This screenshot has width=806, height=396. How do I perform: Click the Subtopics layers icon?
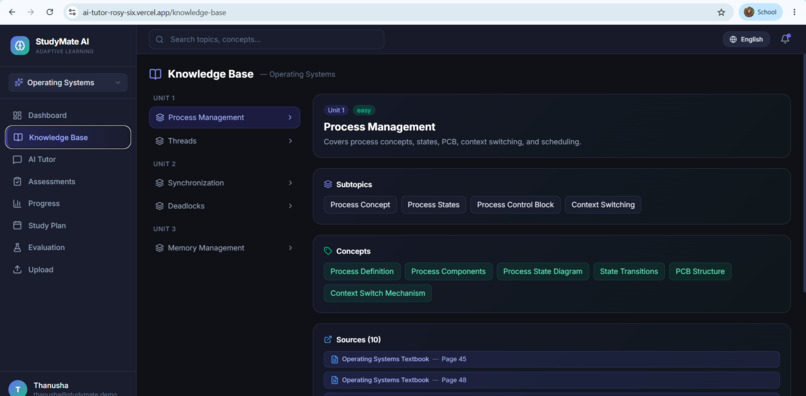(x=328, y=184)
